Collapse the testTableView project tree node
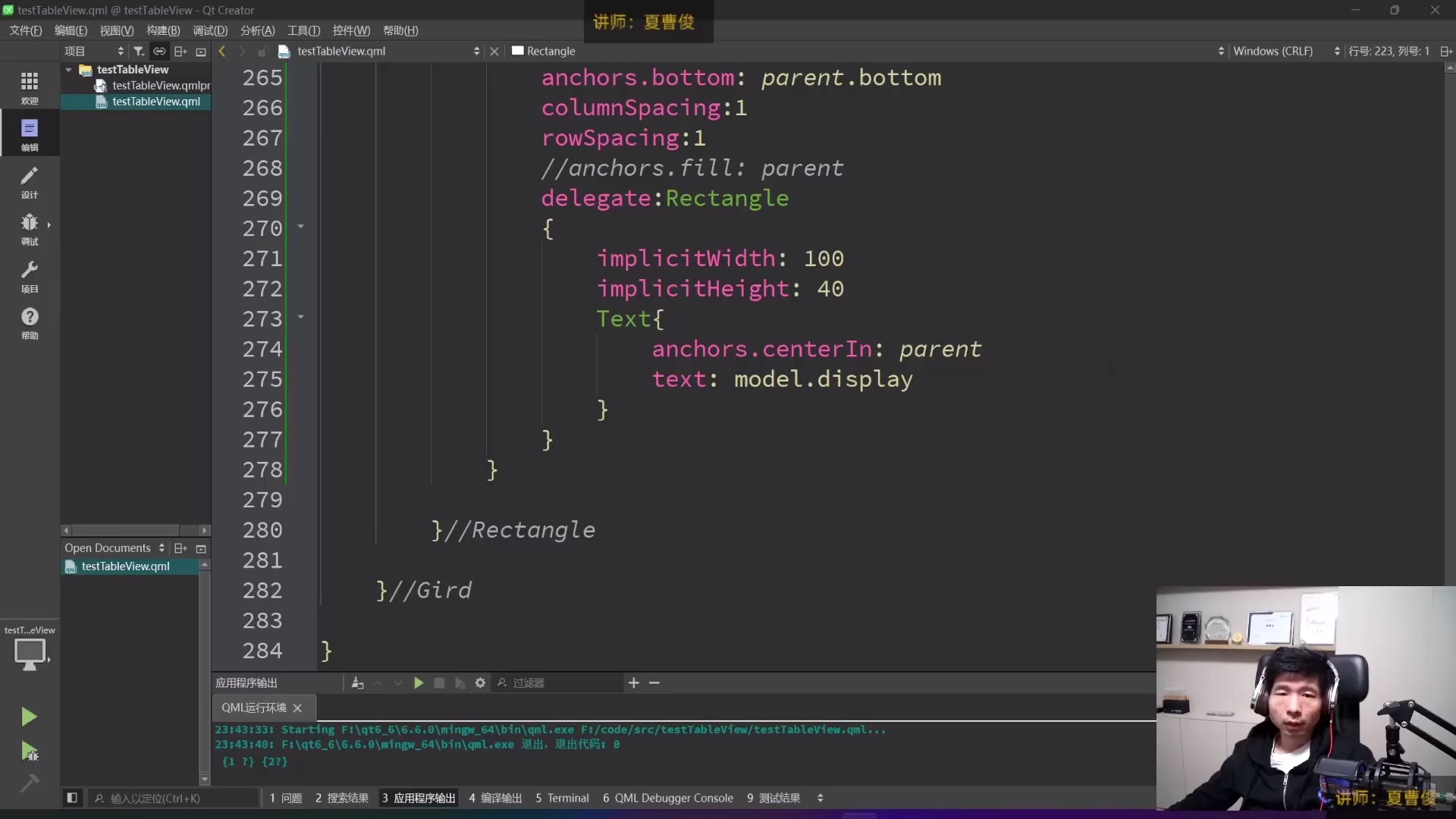This screenshot has width=1456, height=819. pyautogui.click(x=69, y=70)
